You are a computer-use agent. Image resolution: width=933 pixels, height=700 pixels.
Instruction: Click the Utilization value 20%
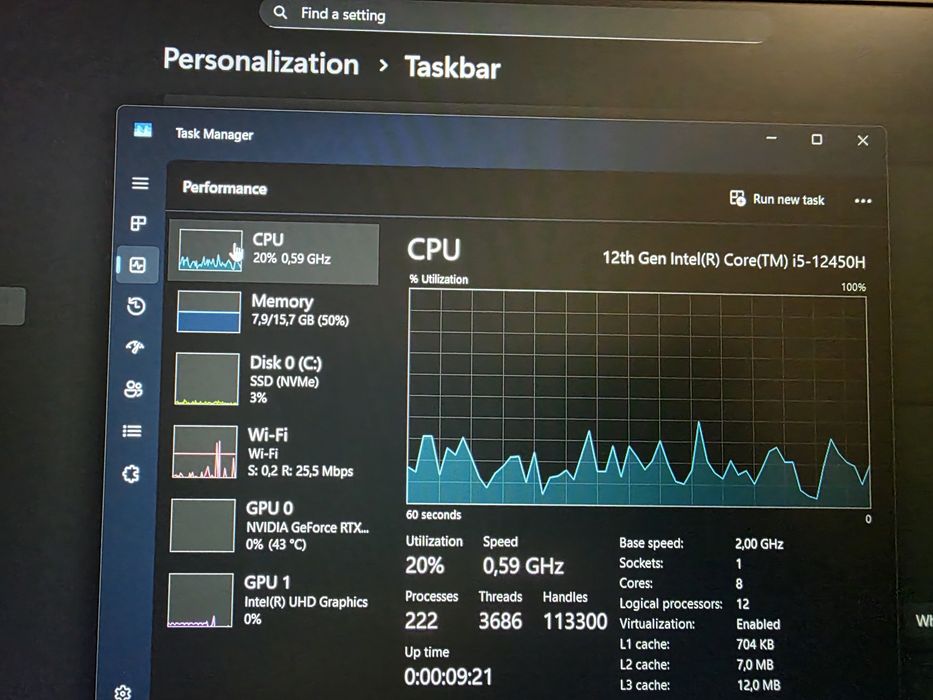point(424,565)
